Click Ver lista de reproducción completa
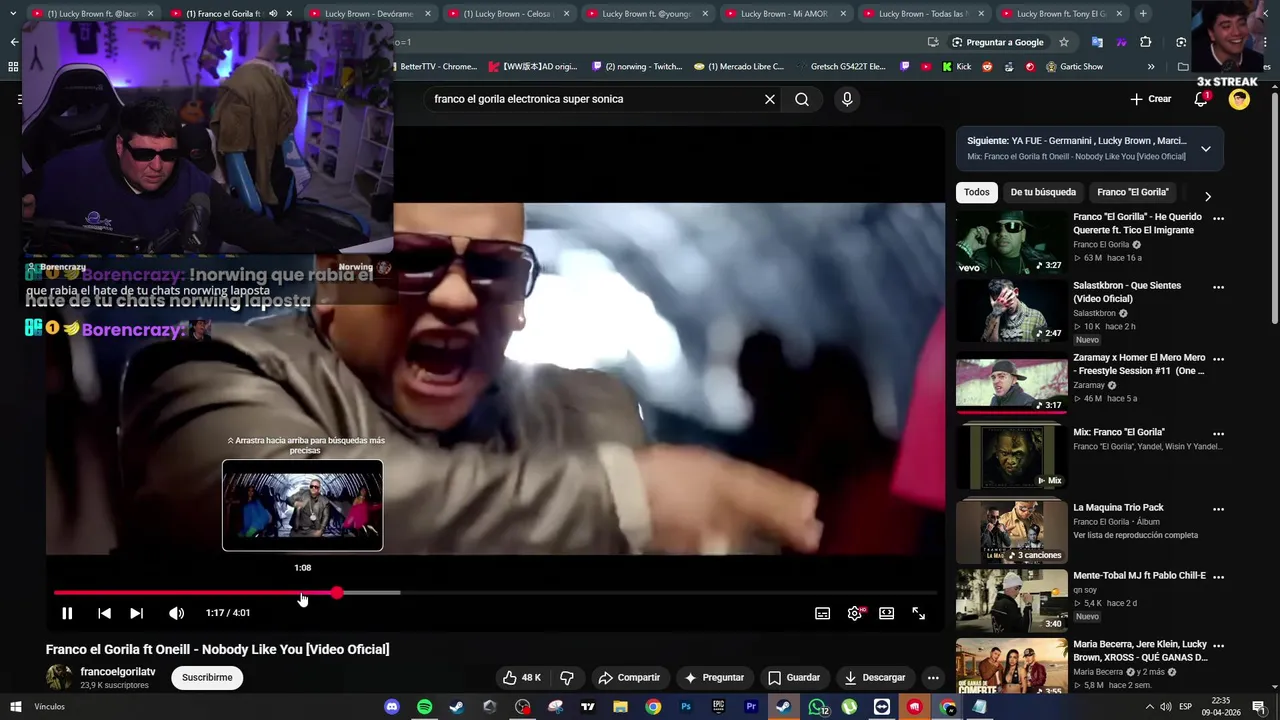This screenshot has height=720, width=1280. (1135, 535)
